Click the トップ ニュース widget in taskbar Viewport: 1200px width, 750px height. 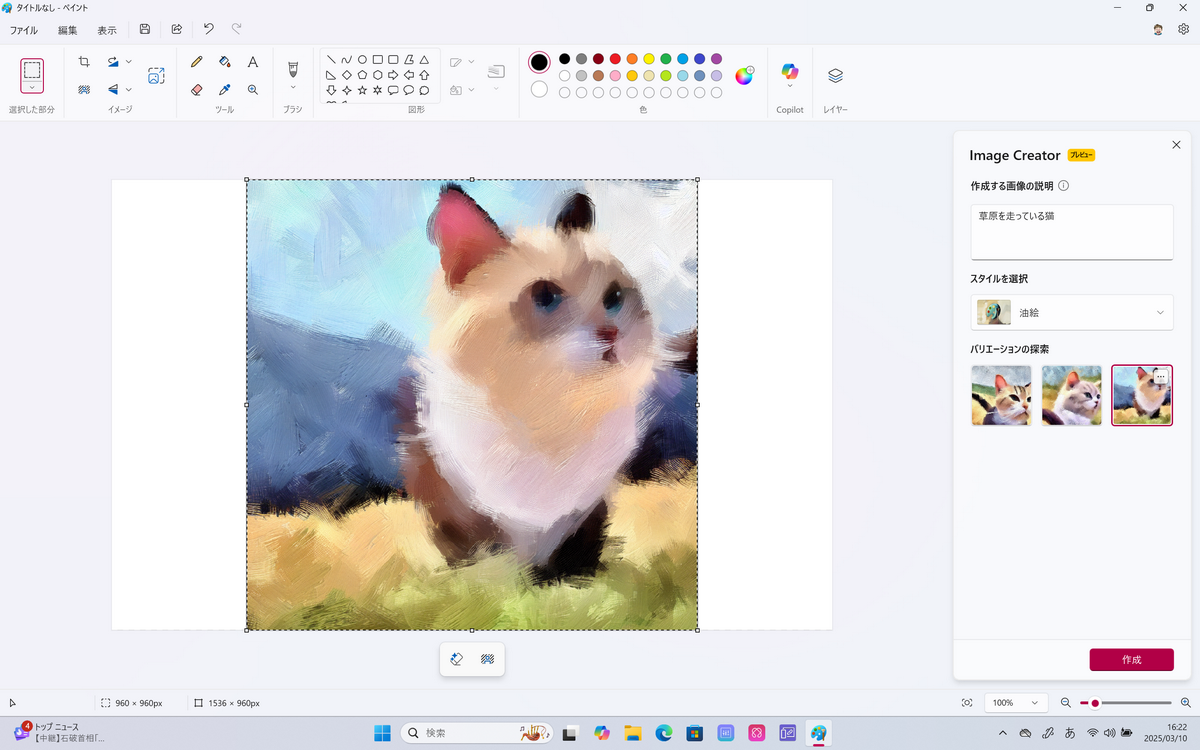(60, 733)
